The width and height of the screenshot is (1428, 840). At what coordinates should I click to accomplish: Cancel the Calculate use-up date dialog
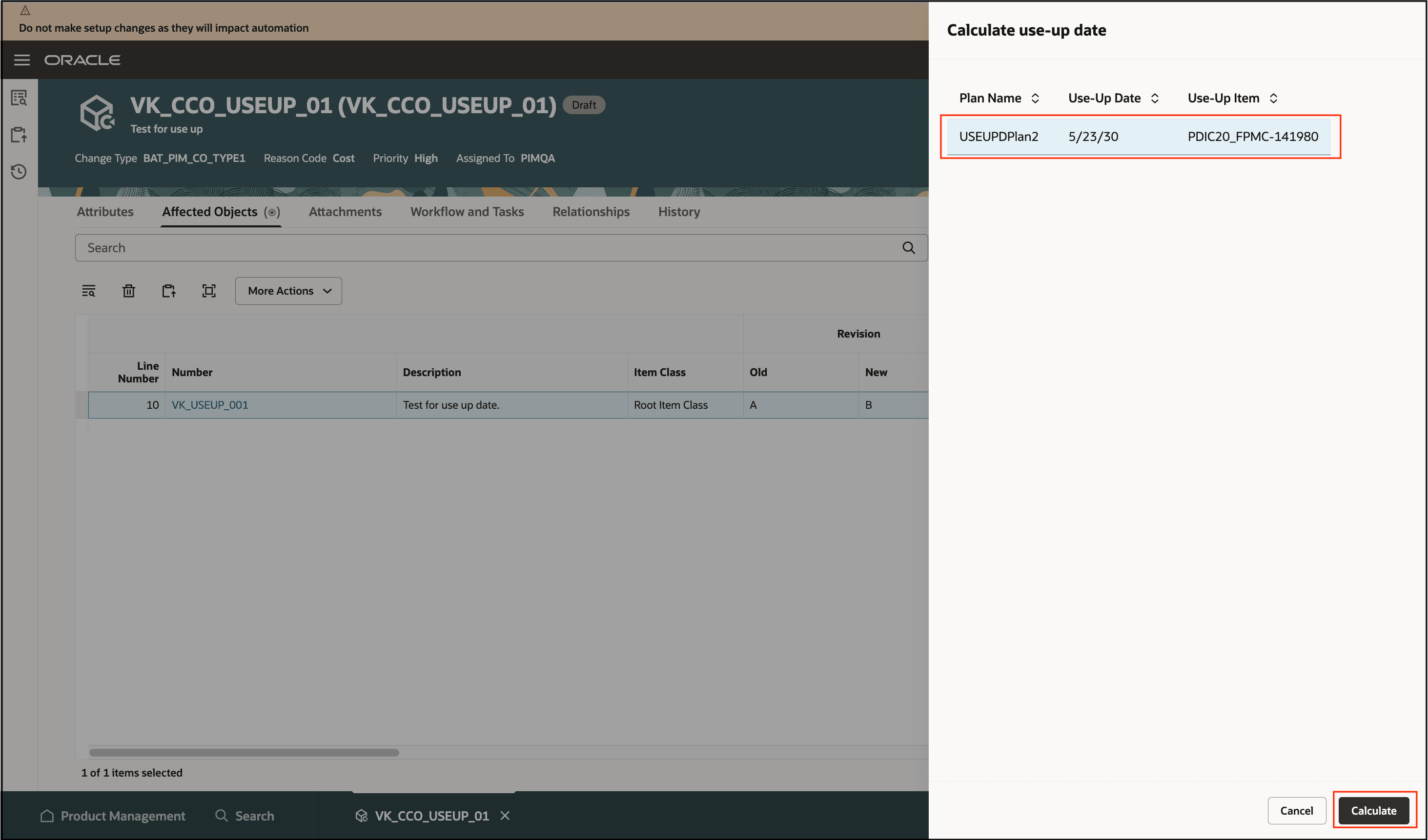point(1296,810)
